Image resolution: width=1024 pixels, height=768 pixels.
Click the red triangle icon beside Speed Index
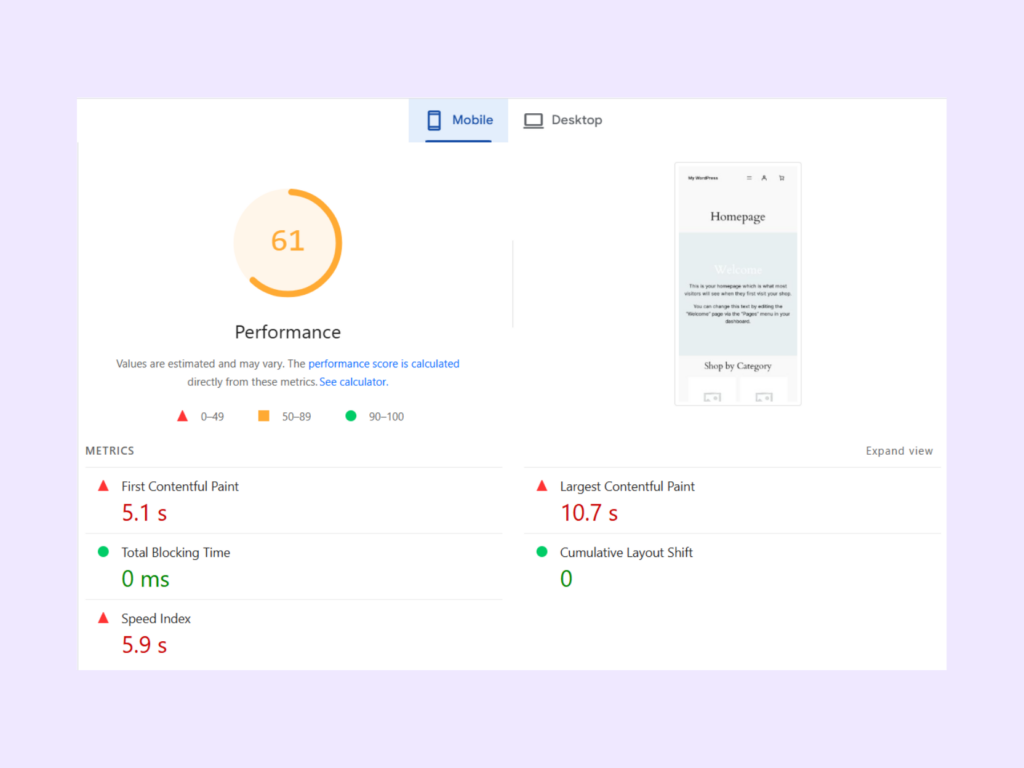(x=103, y=618)
